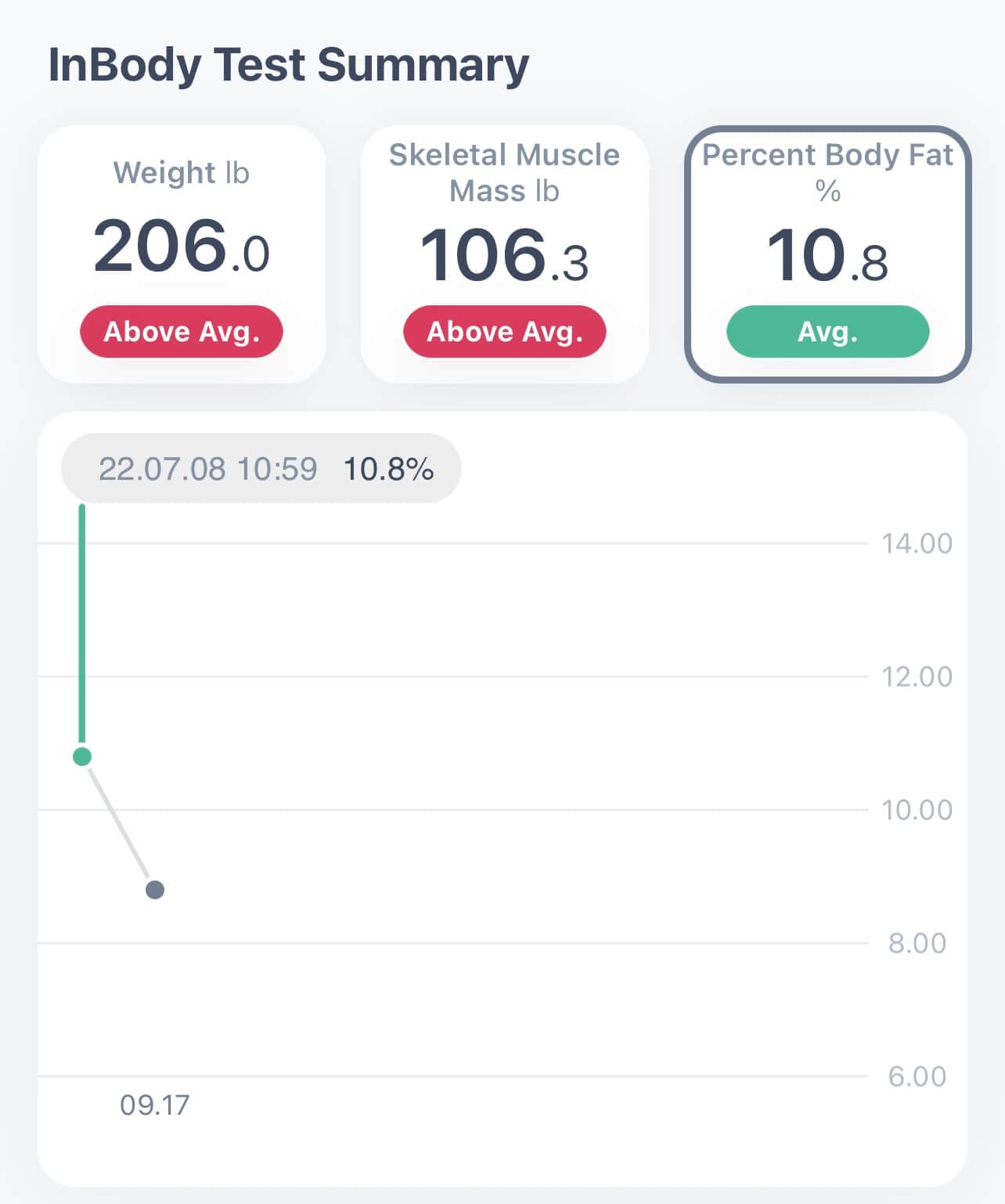Screen dimensions: 1005x1204
Task: Select the Skeletal Muscle Mass card
Action: tap(504, 251)
